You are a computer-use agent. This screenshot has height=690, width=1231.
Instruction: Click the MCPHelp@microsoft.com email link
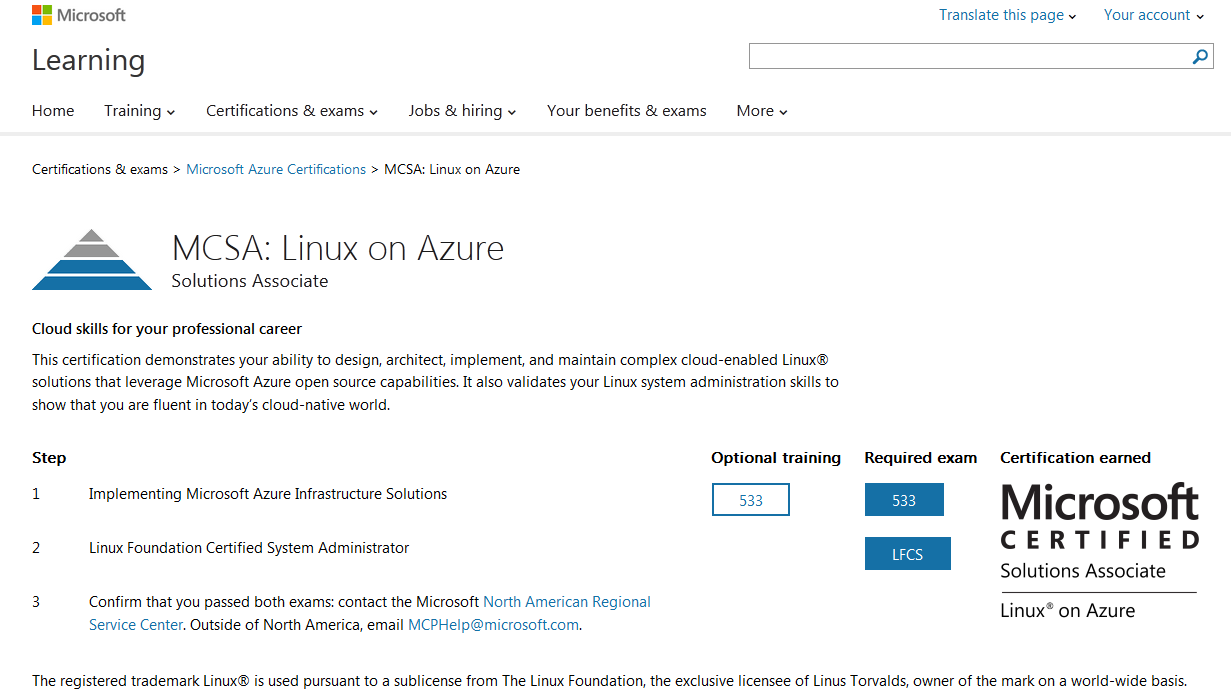point(494,625)
